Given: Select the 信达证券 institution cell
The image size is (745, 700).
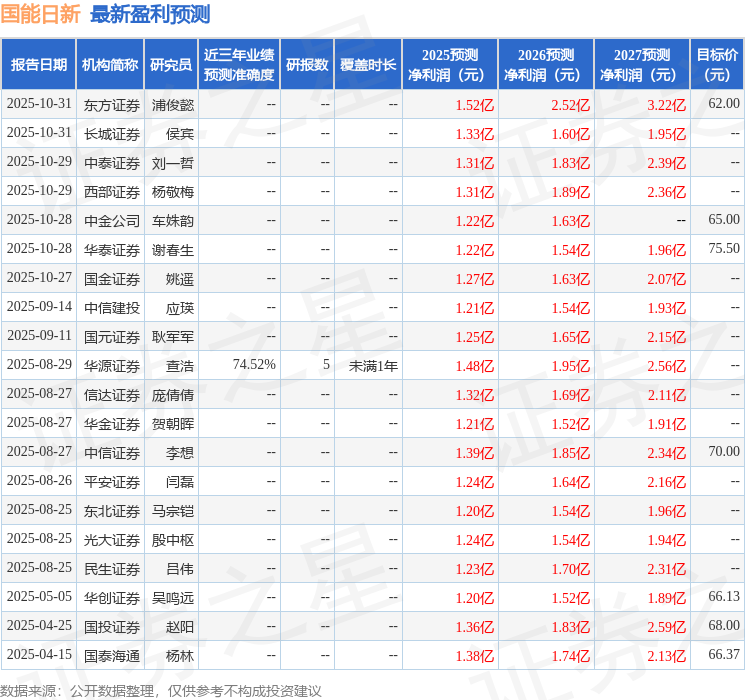Looking at the screenshot, I should click(112, 395).
